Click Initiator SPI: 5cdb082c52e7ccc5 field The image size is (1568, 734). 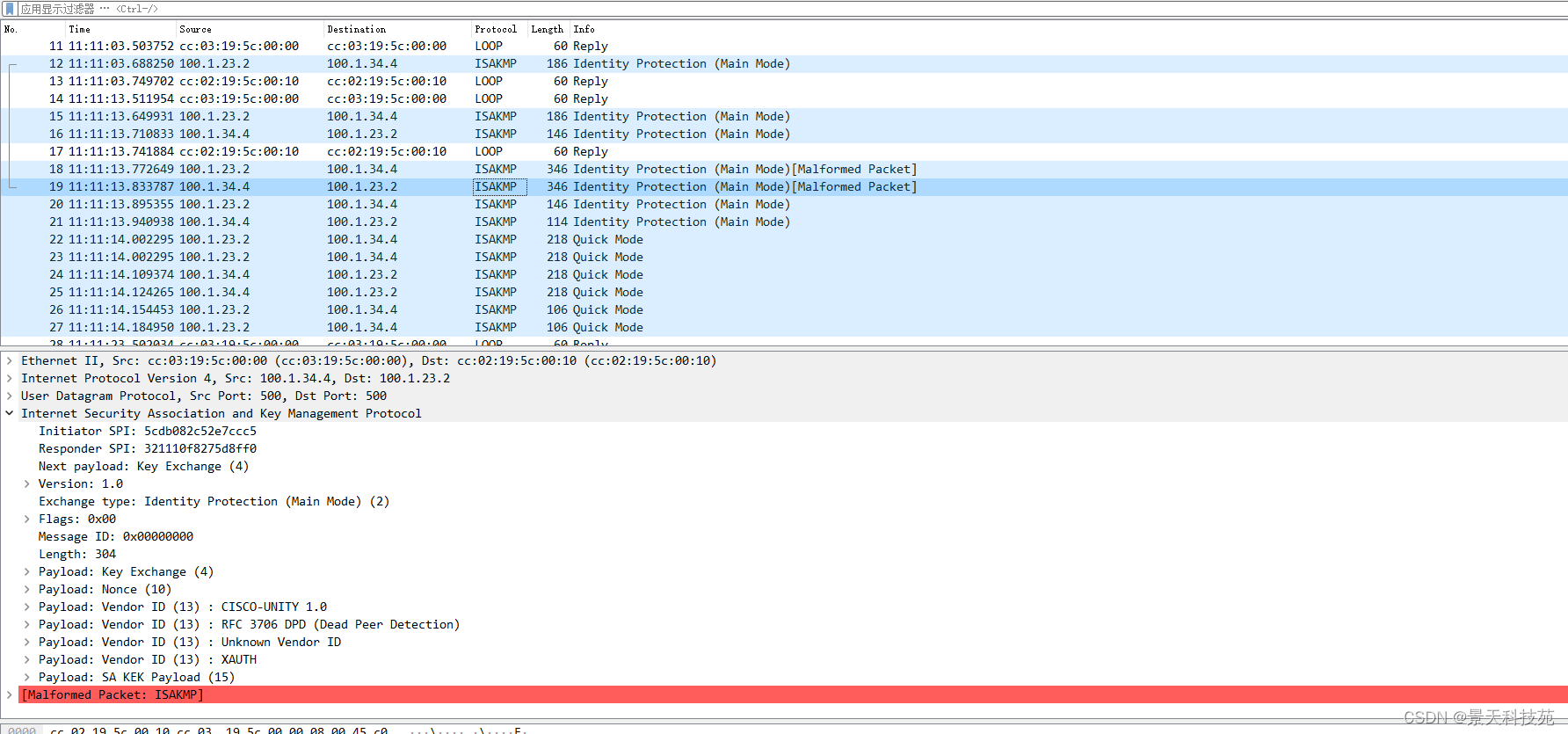pyautogui.click(x=148, y=431)
